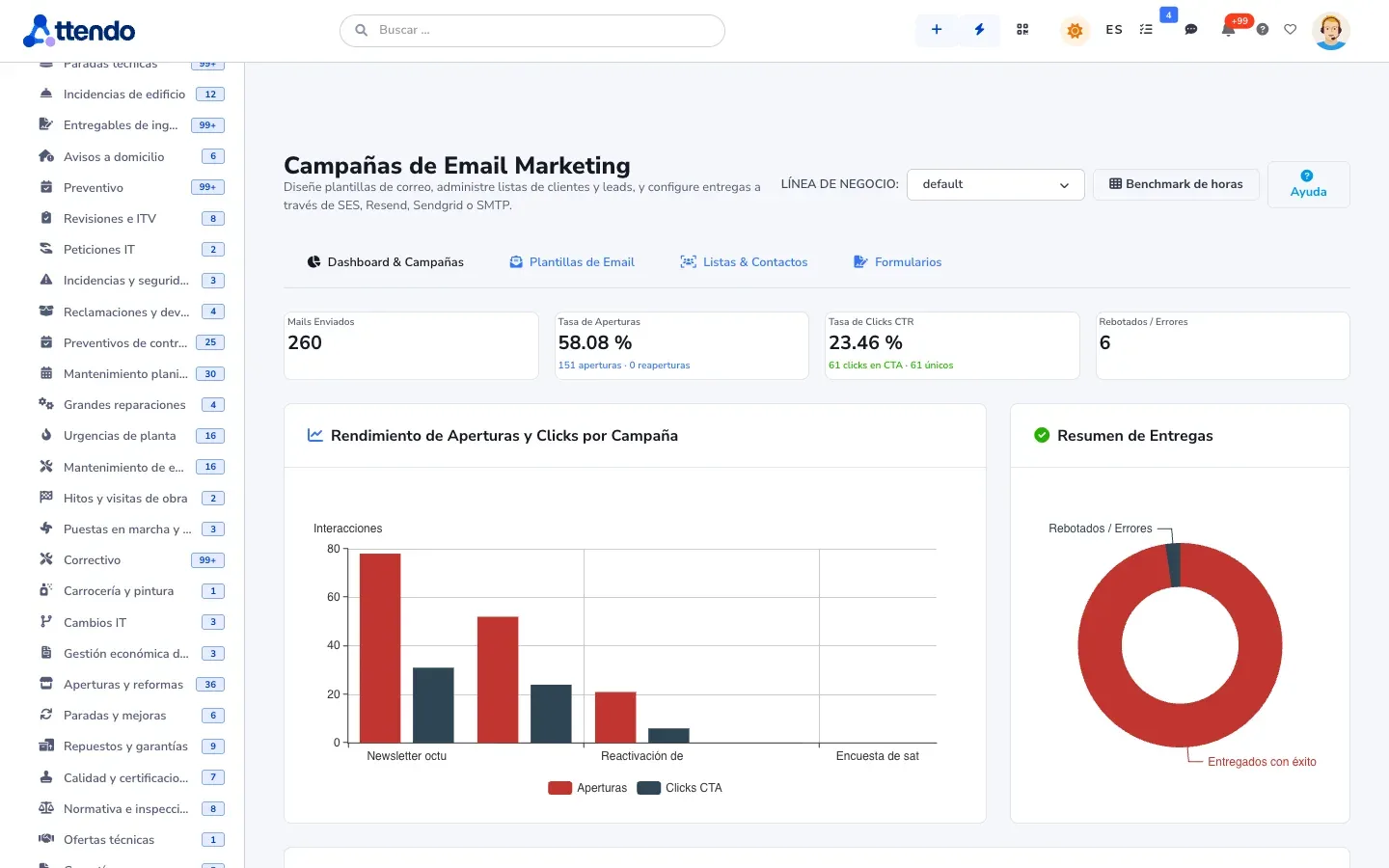This screenshot has height=868, width=1389.
Task: Click the Normativa e inspecciones scales icon
Action: tap(46, 808)
